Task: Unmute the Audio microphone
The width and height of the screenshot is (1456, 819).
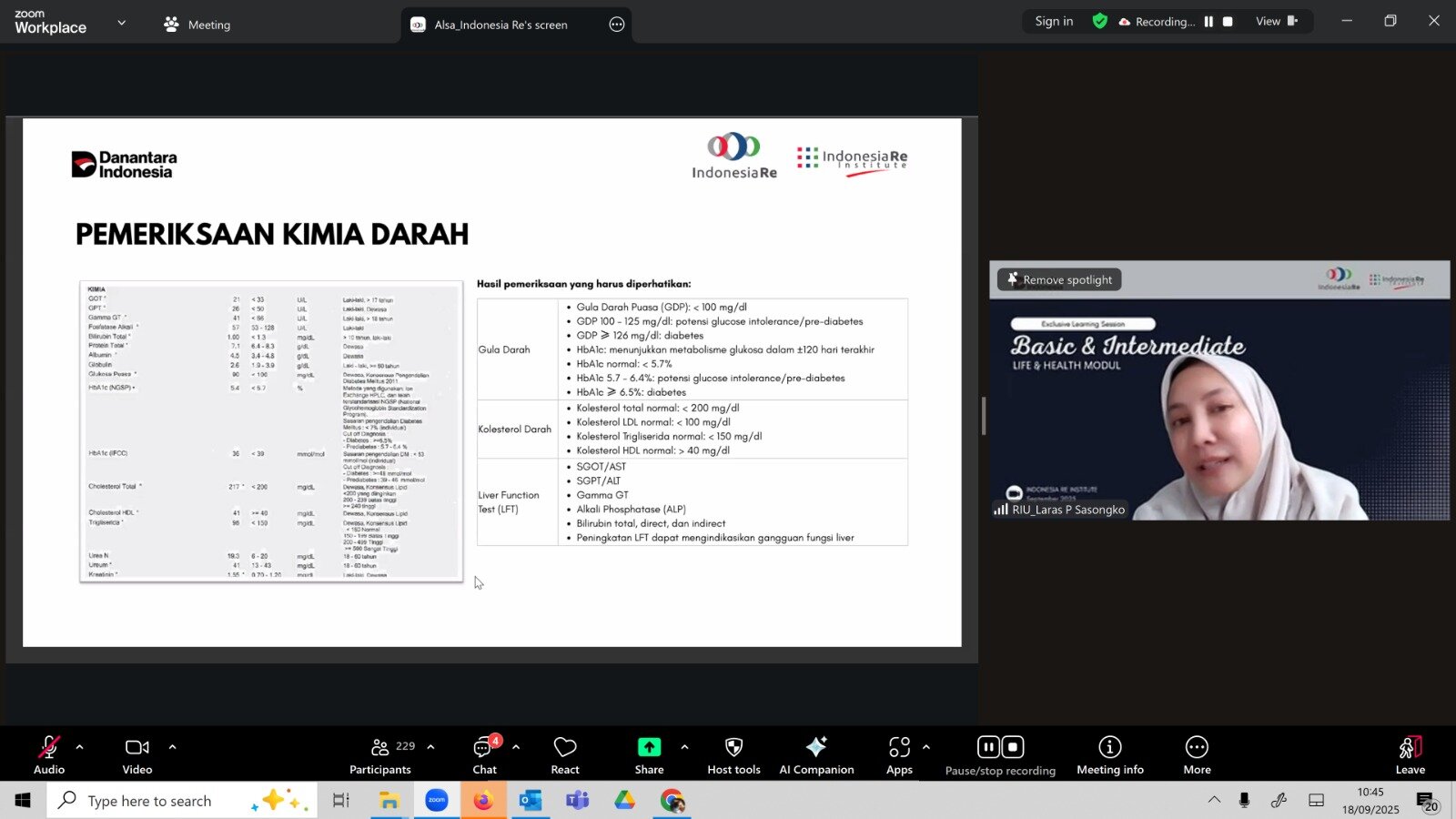Action: (49, 755)
